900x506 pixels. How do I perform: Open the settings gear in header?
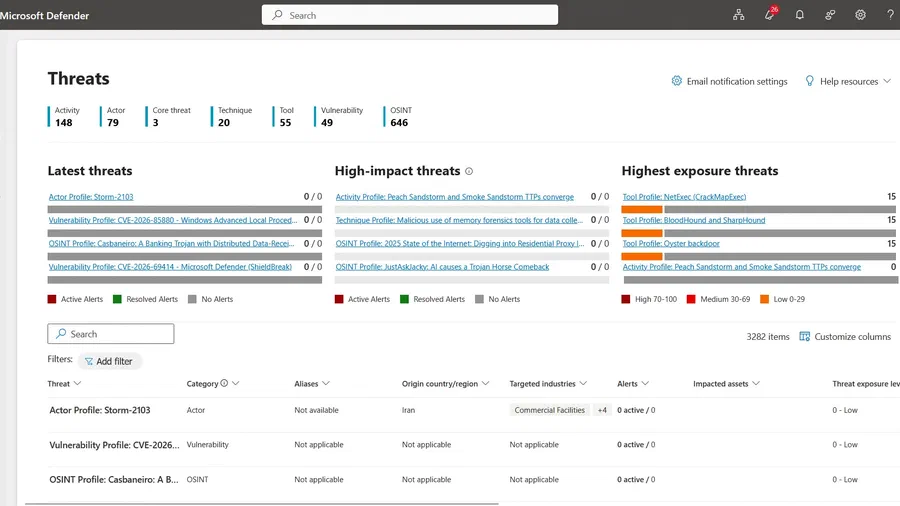(x=860, y=15)
